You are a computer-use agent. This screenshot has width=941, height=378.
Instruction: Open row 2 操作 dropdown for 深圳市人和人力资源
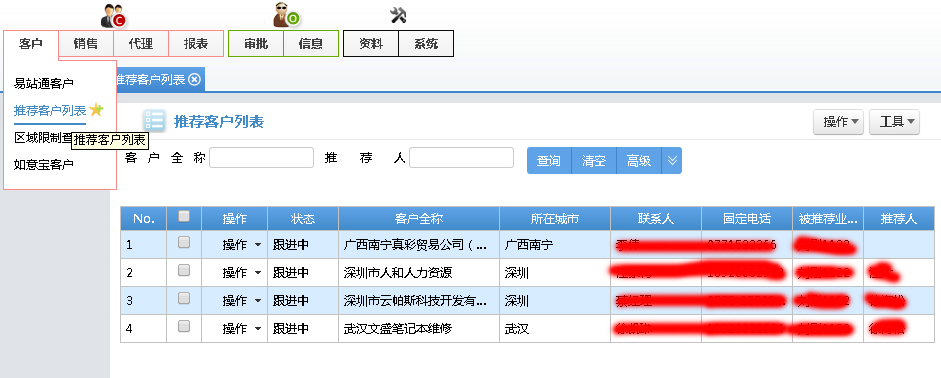[242, 273]
